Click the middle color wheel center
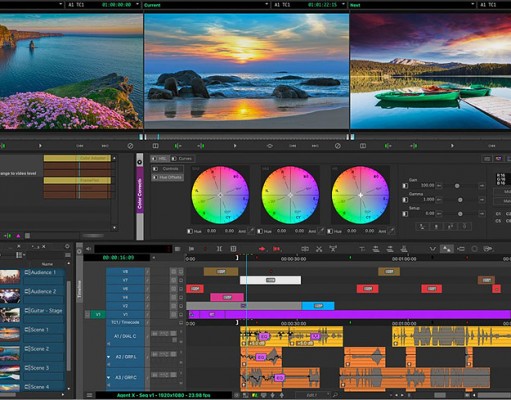 pyautogui.click(x=290, y=195)
